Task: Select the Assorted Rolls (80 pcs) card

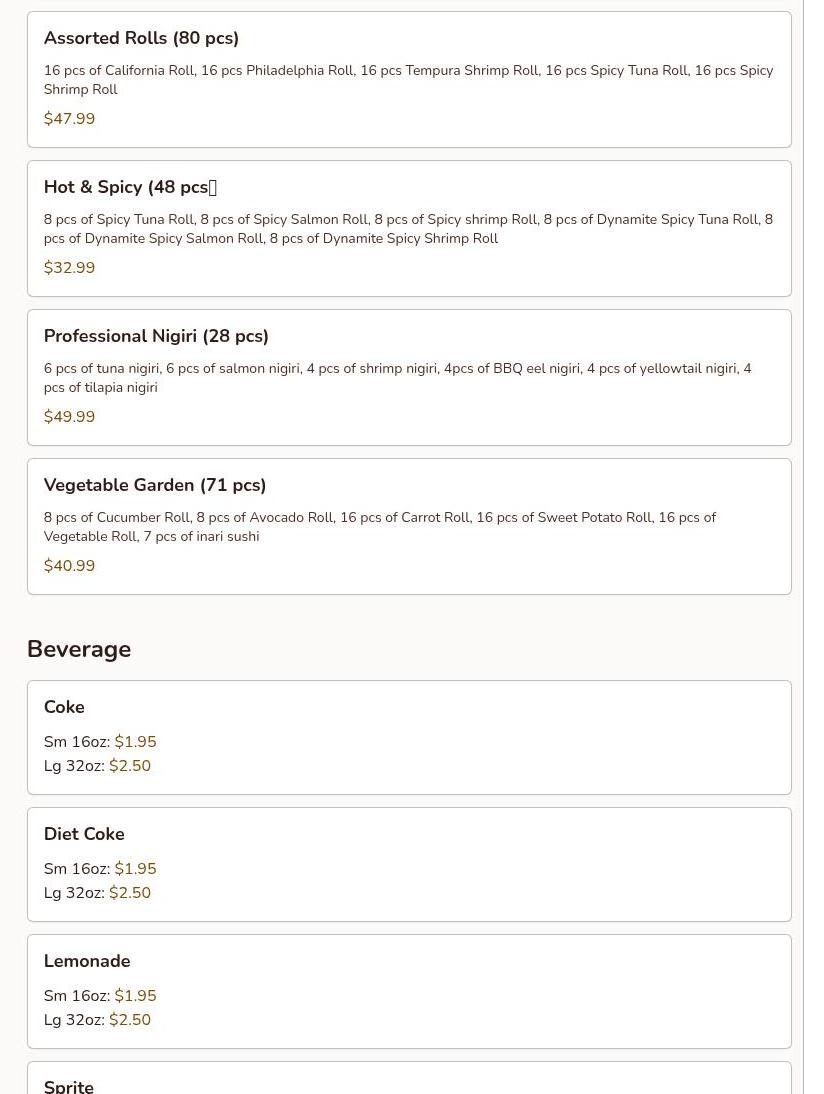Action: pos(409,80)
